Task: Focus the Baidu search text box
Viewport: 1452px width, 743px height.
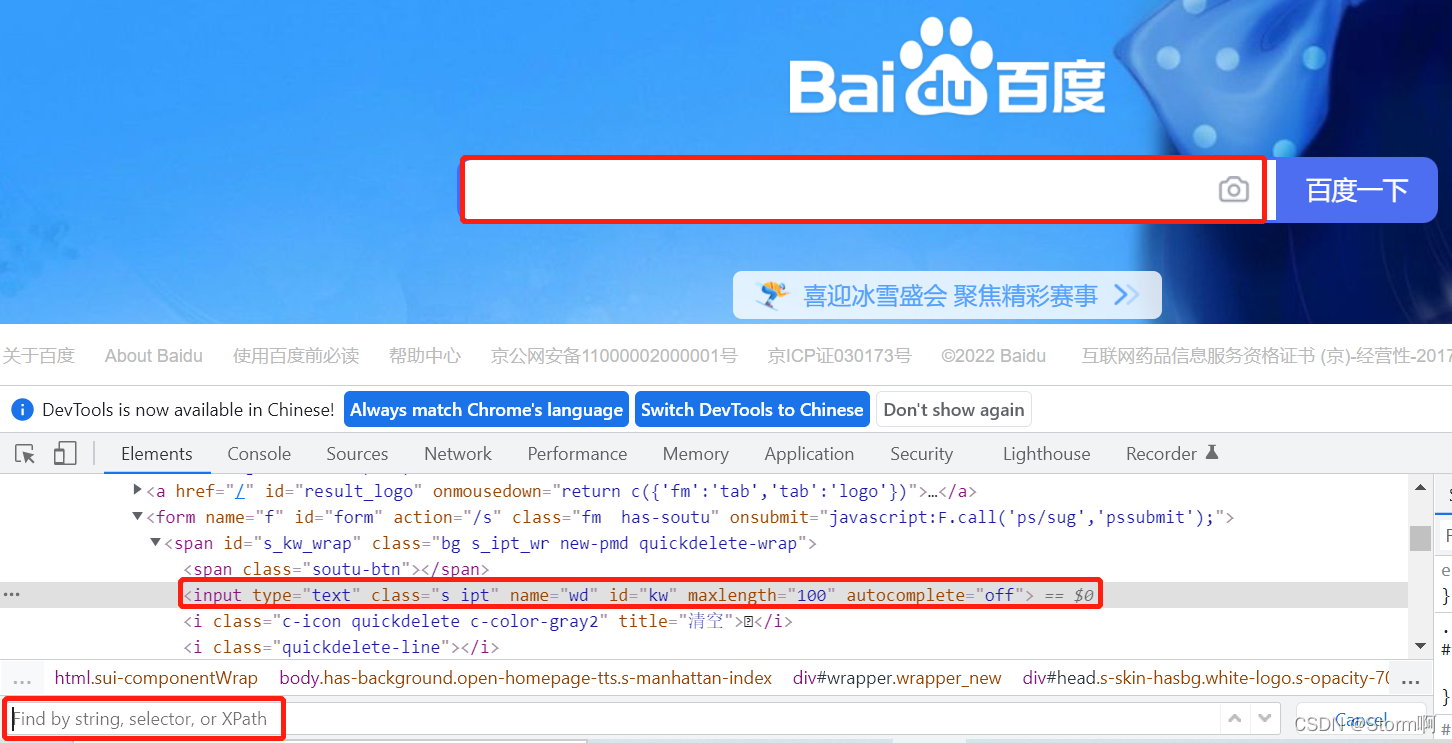Action: click(x=863, y=189)
